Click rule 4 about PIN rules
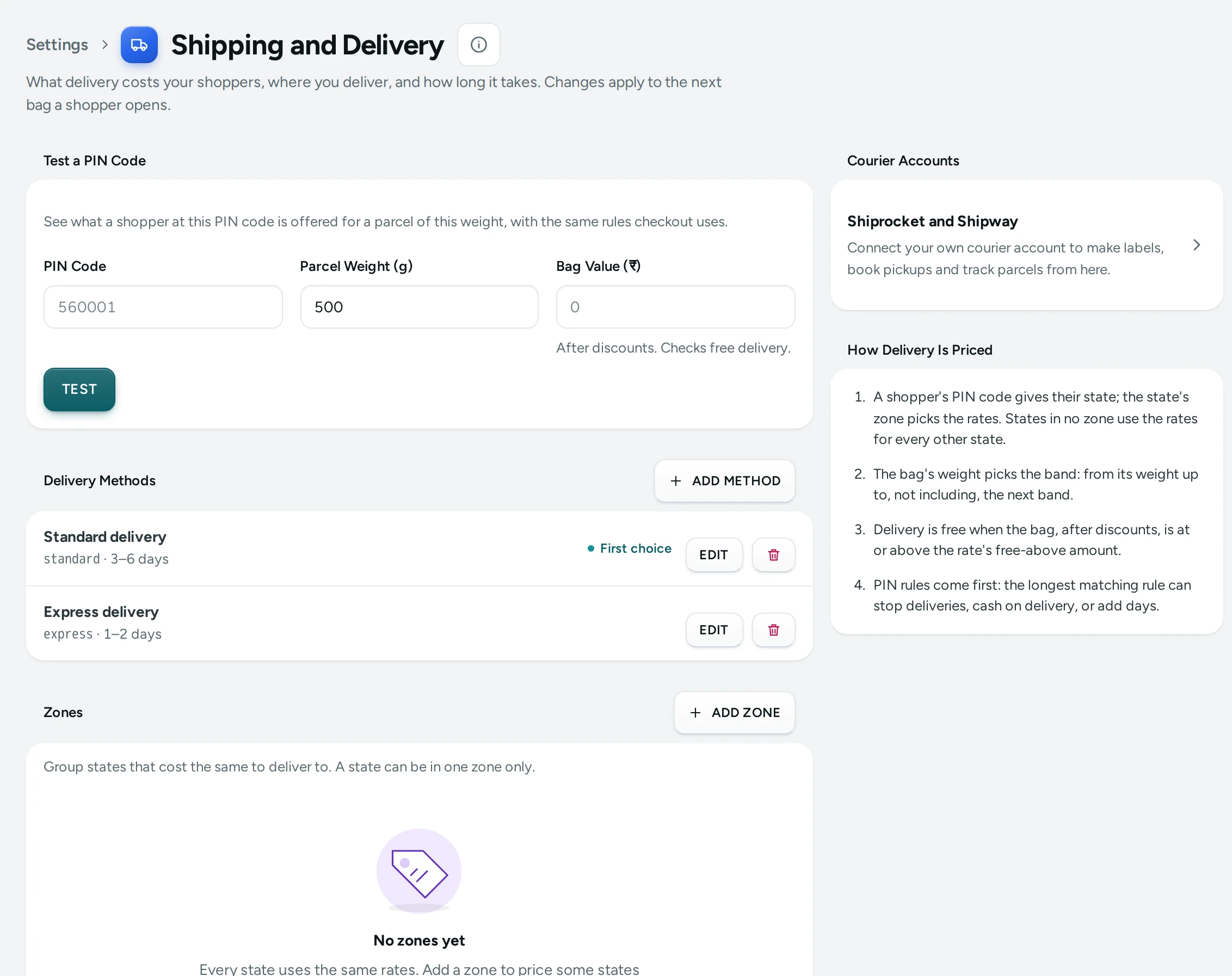Screen dimensions: 1232x976 (1032, 595)
